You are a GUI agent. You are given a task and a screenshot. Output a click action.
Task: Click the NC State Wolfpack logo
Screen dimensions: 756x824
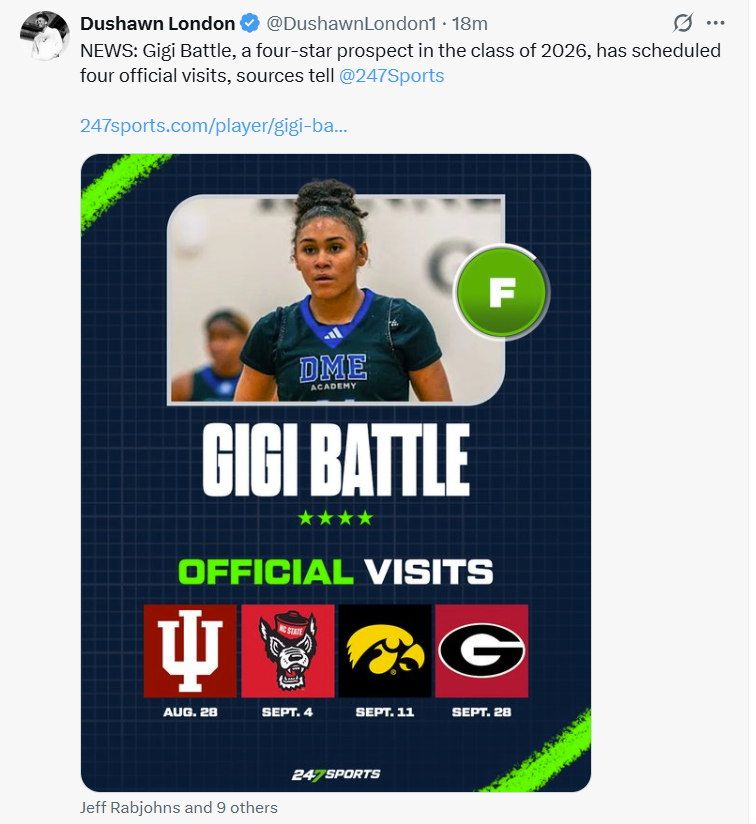pos(287,650)
